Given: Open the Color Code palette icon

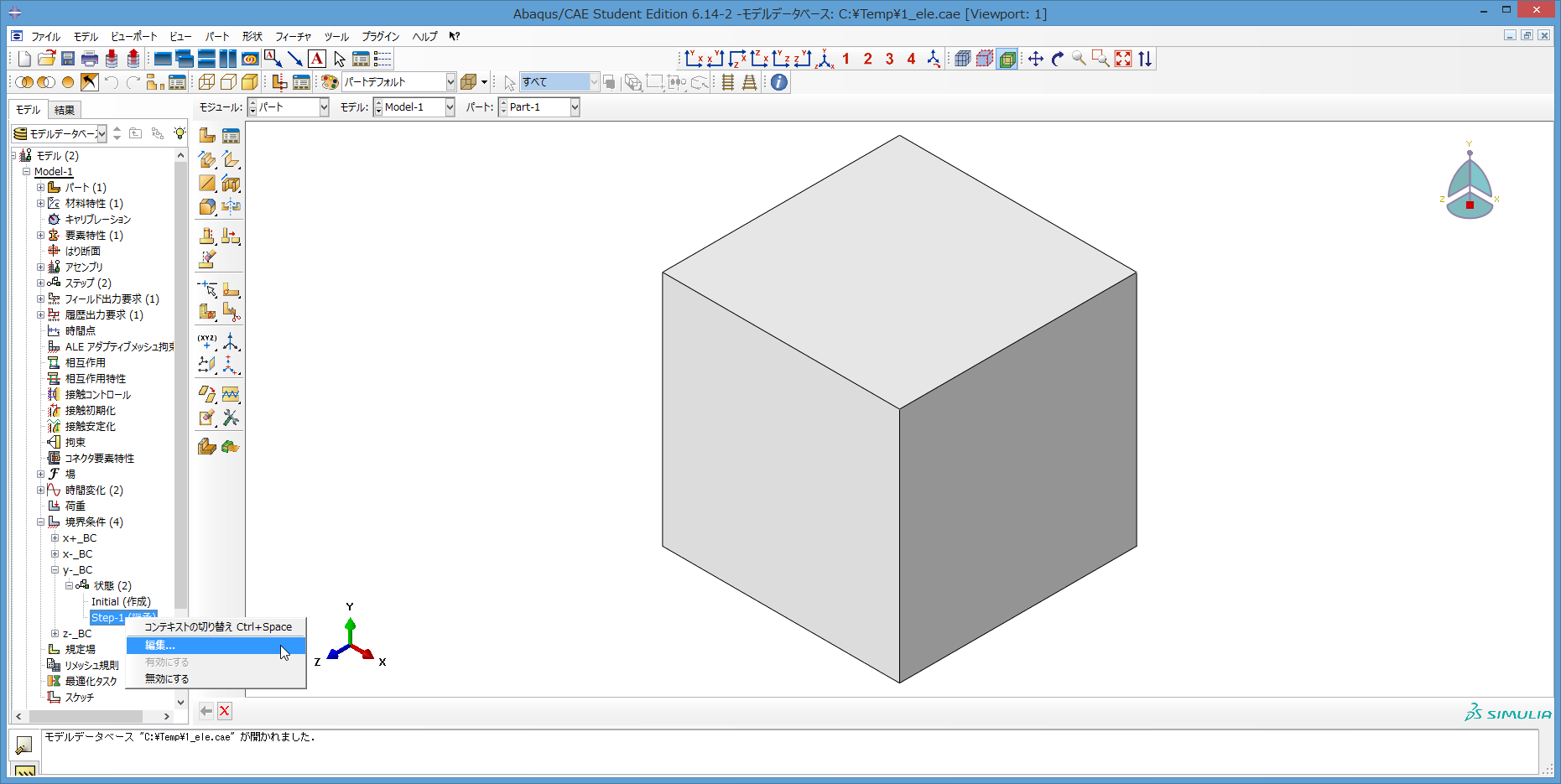Looking at the screenshot, I should [x=330, y=82].
